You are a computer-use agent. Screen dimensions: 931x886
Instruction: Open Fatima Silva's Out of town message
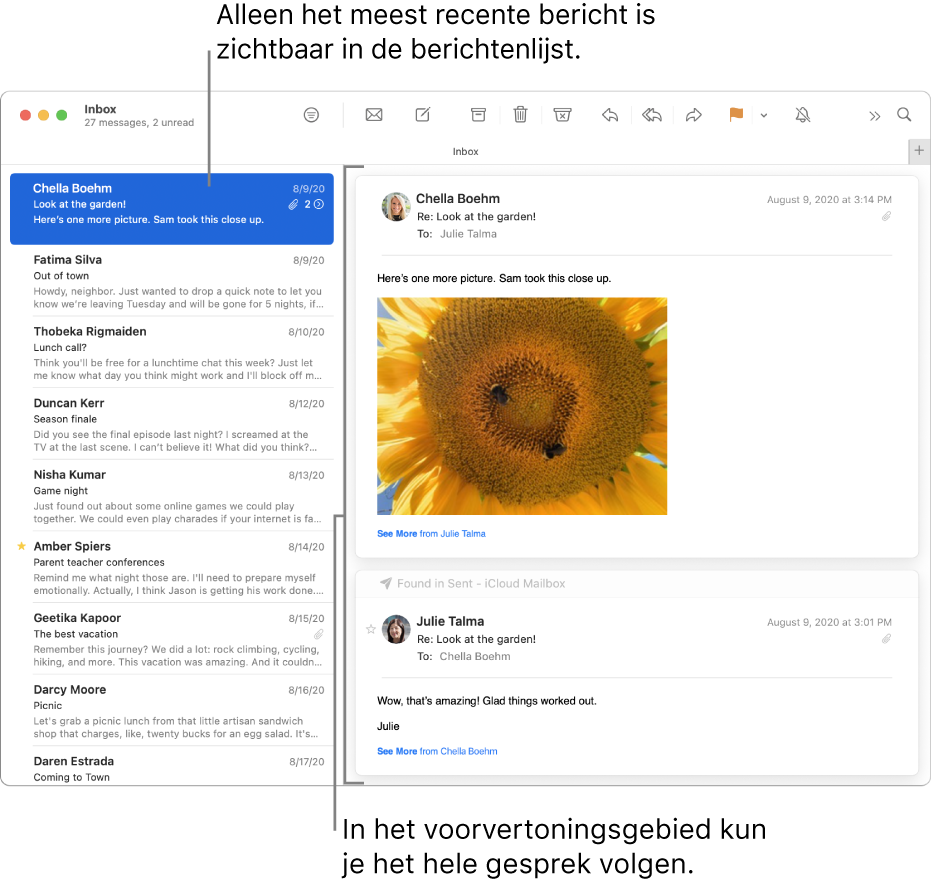tap(178, 281)
